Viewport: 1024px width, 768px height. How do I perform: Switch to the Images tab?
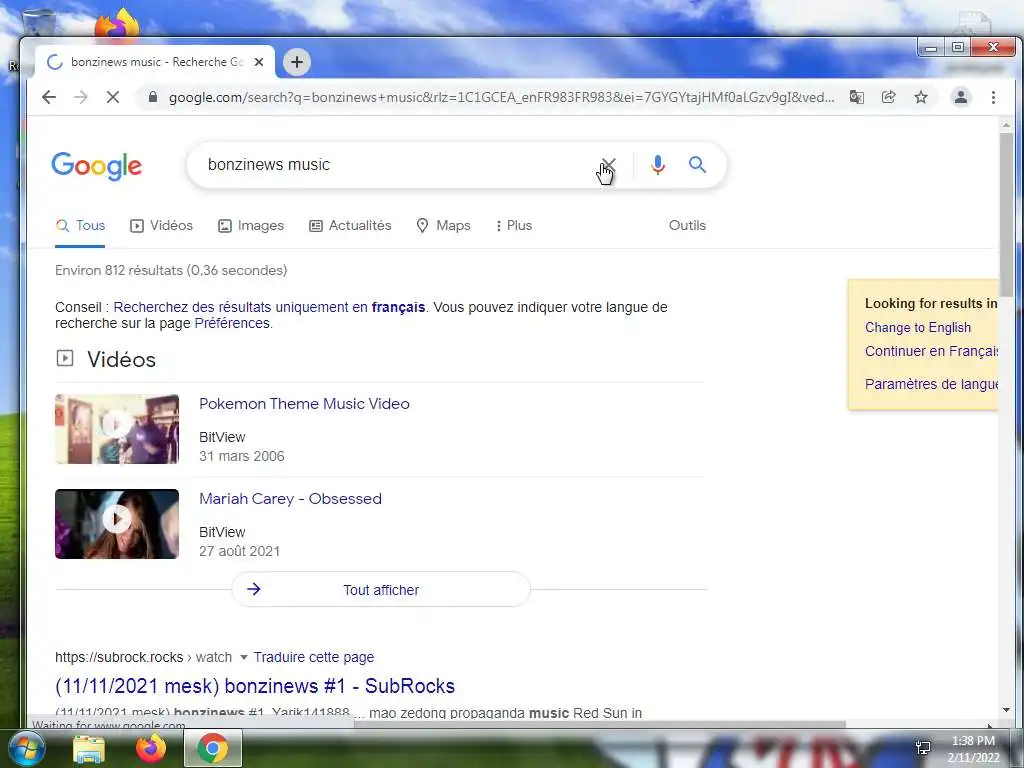[251, 226]
